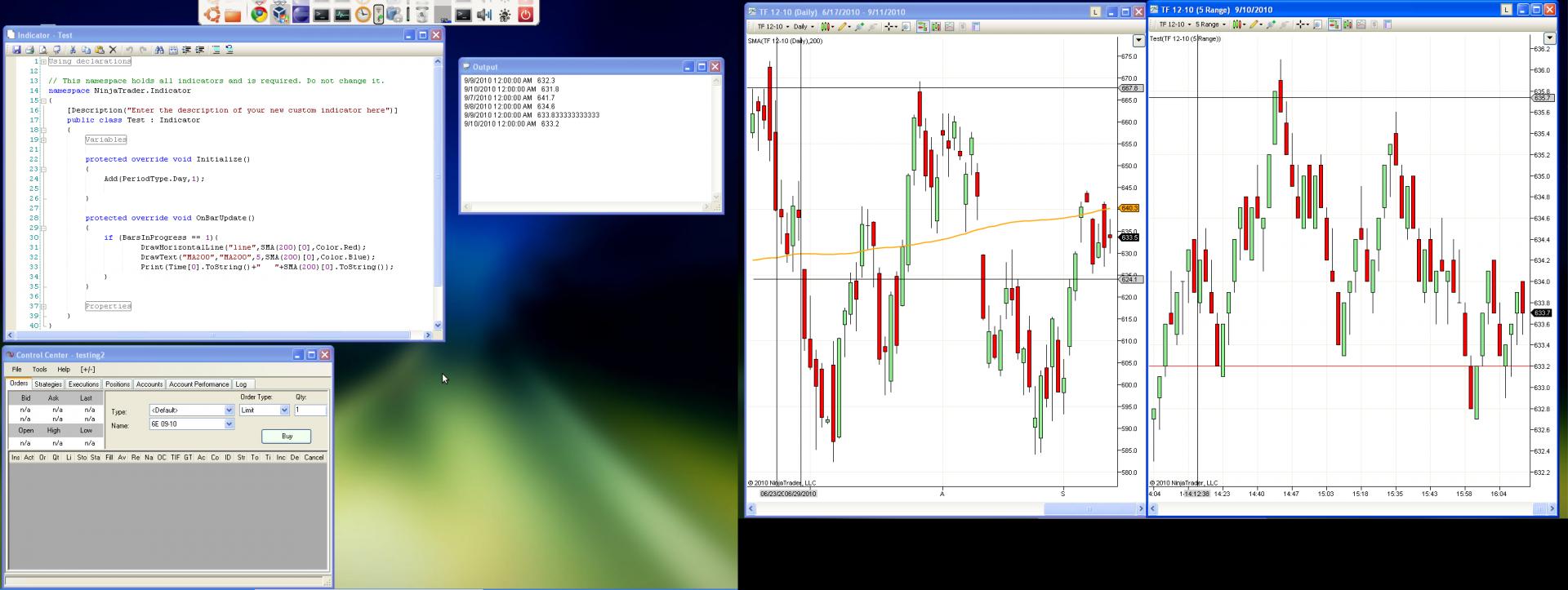This screenshot has width=1568, height=590.
Task: Select the drawing pencil tool on the Daily chart
Action: 843,27
